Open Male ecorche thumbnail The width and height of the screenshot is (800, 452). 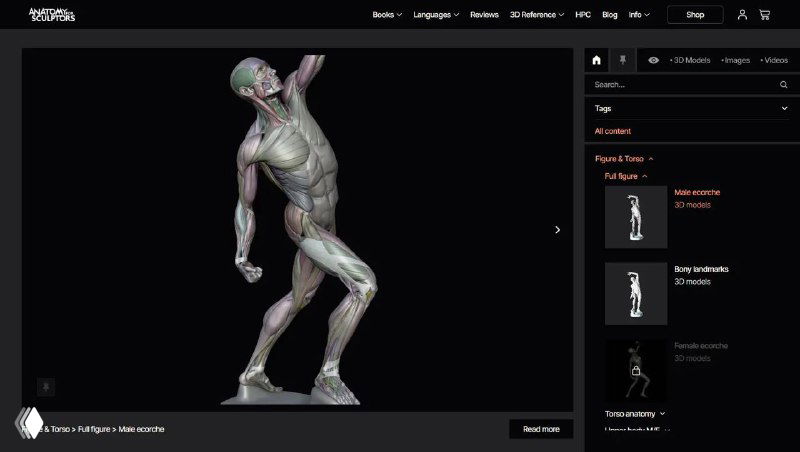(x=636, y=217)
